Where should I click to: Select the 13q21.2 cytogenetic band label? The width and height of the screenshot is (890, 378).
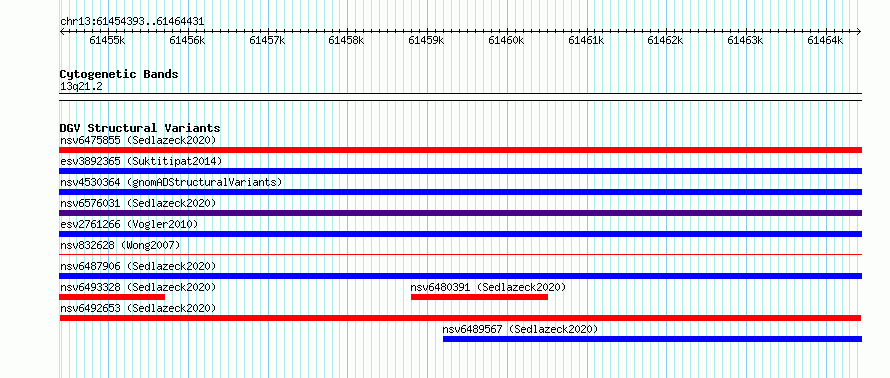(x=81, y=87)
